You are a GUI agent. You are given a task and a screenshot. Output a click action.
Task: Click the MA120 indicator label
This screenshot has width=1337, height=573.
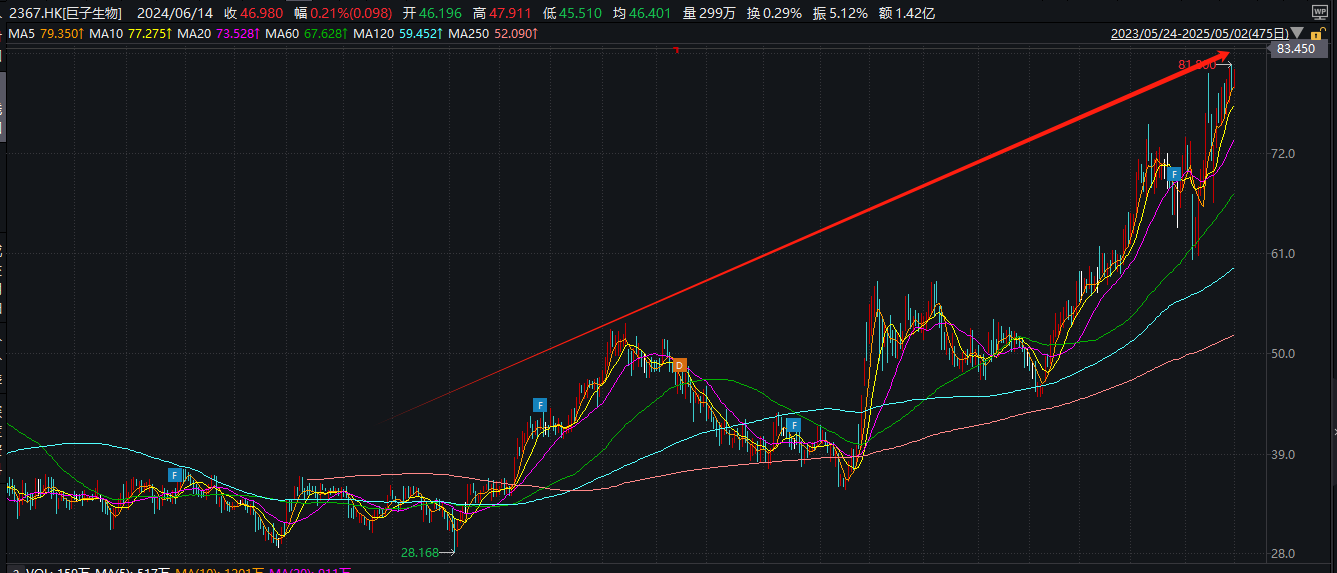click(395, 34)
